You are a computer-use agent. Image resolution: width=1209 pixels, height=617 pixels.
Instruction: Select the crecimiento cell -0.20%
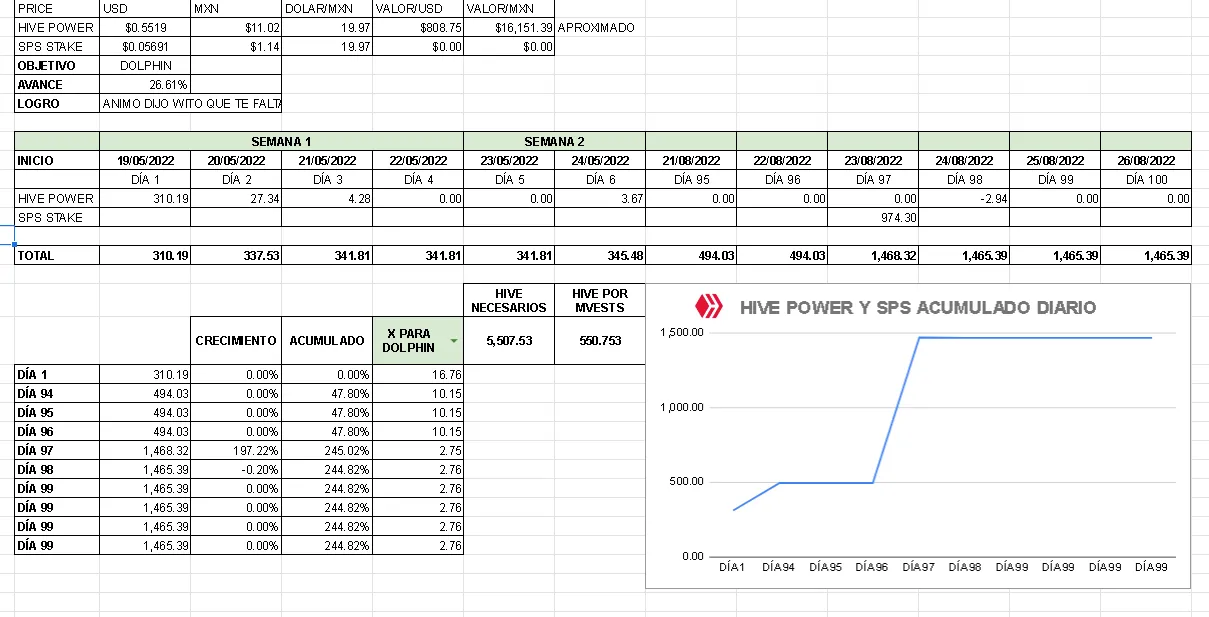(x=236, y=469)
